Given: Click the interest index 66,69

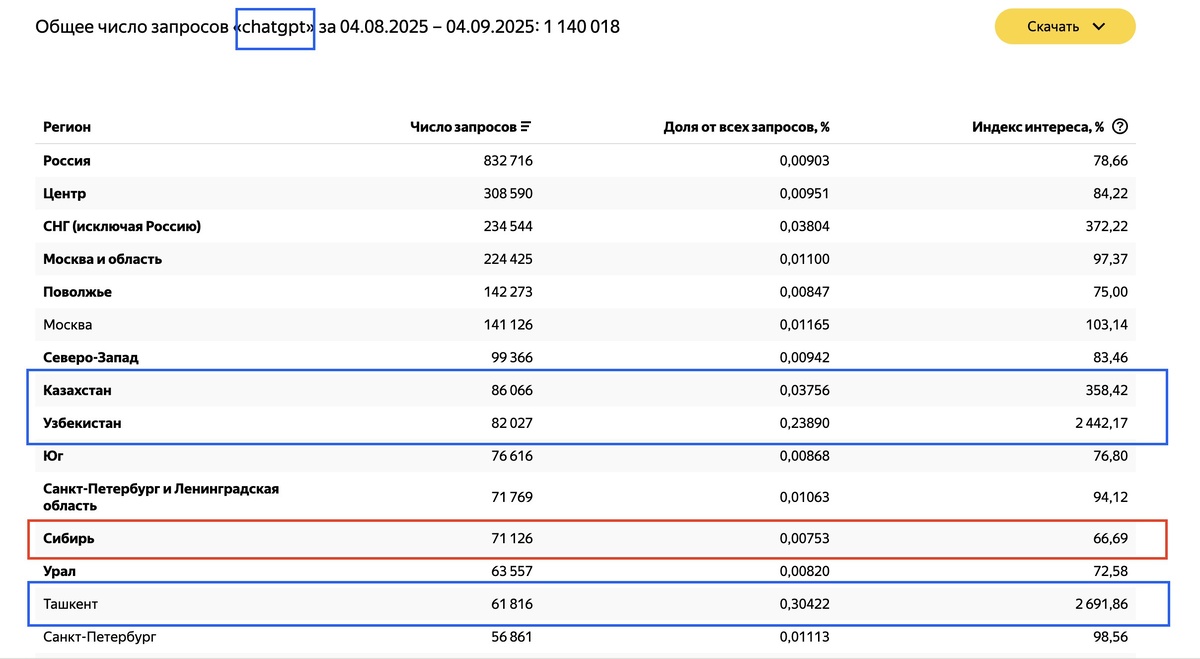Looking at the screenshot, I should [1110, 538].
